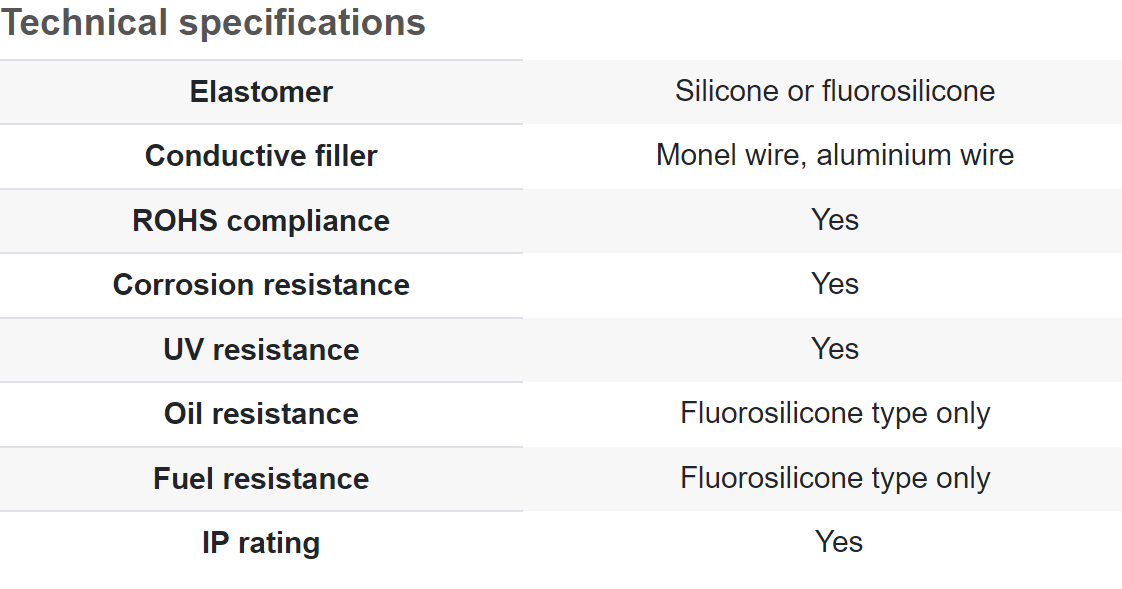Select the Corrosion resistance label
The height and width of the screenshot is (589, 1122).
coord(261,285)
